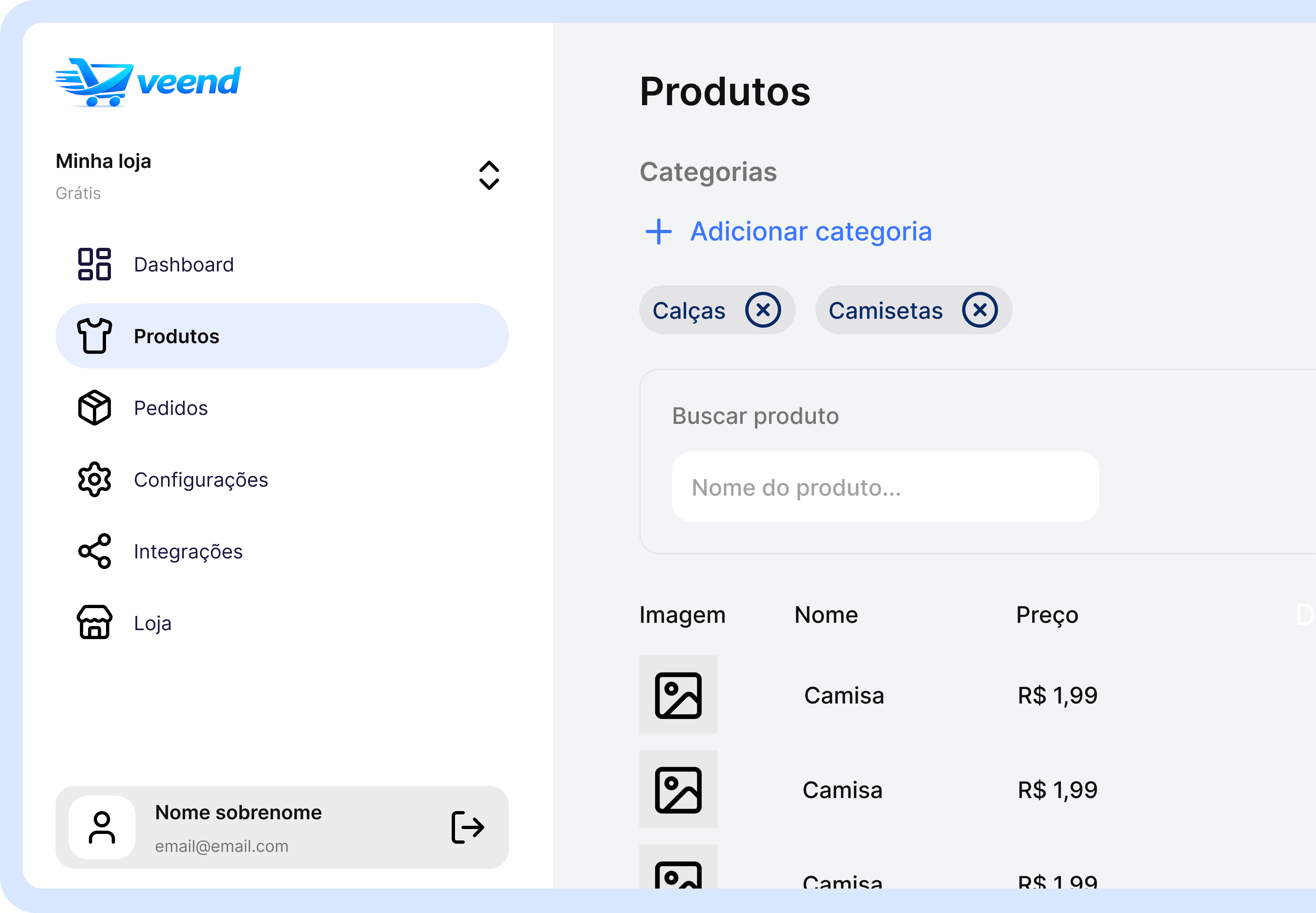
Task: Click the first Camisa product thumbnail
Action: click(678, 695)
